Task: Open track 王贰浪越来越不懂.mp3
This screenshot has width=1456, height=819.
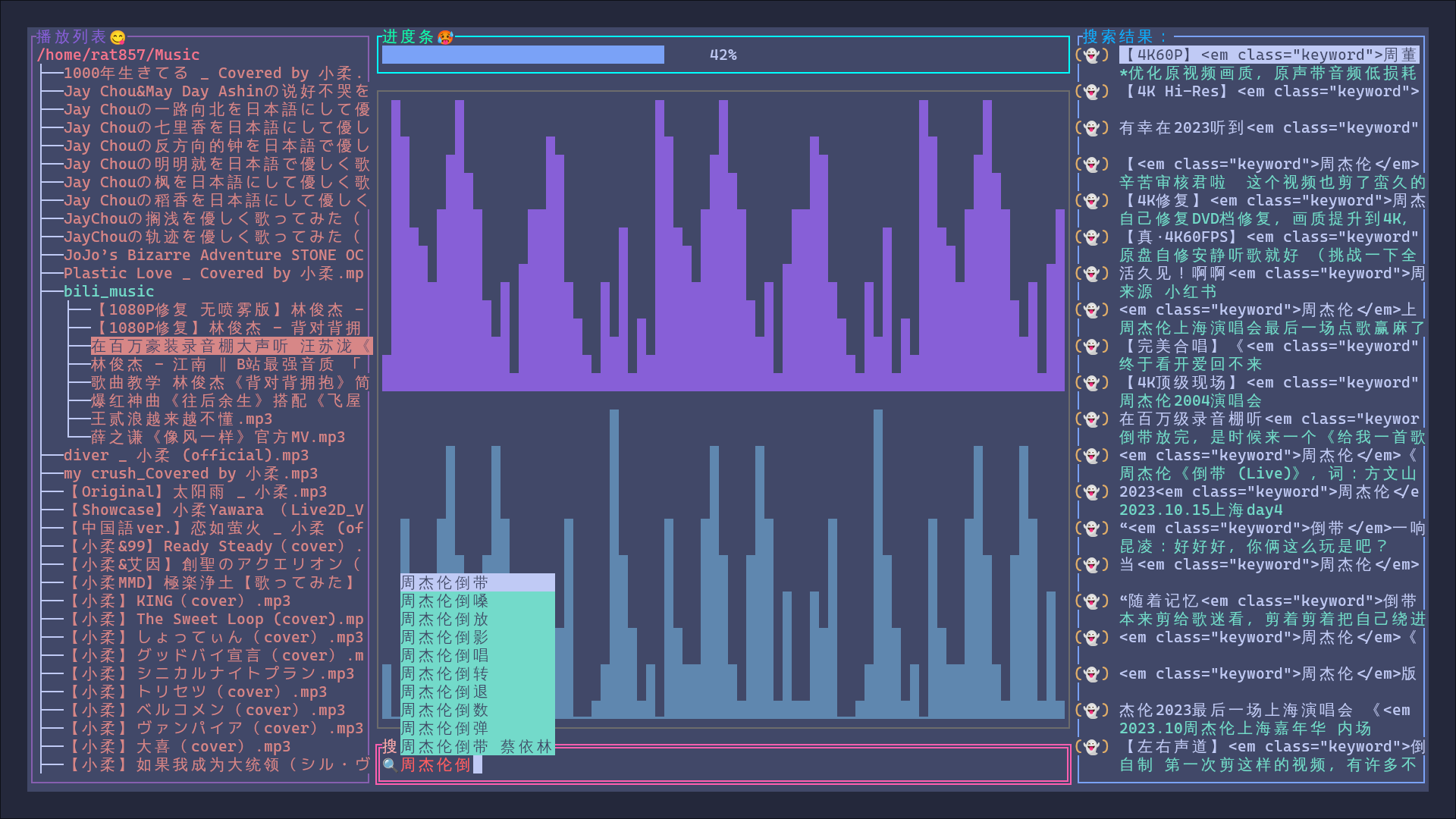Action: (181, 419)
